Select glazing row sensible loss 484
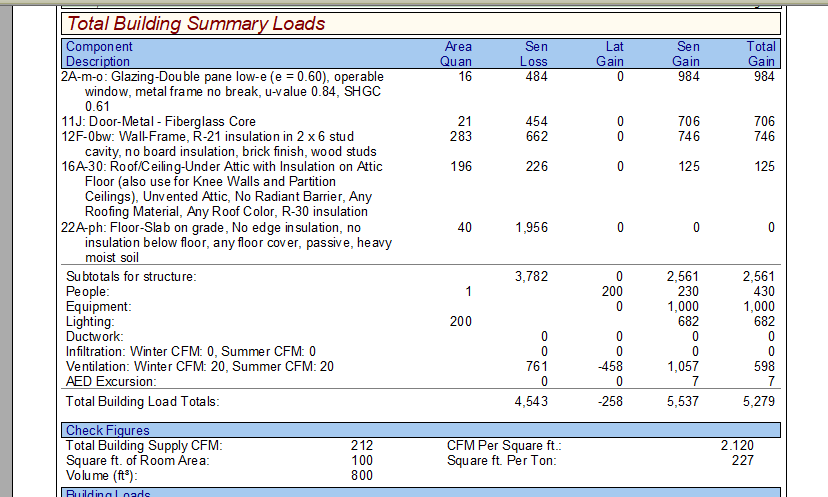This screenshot has width=828, height=497. point(537,77)
